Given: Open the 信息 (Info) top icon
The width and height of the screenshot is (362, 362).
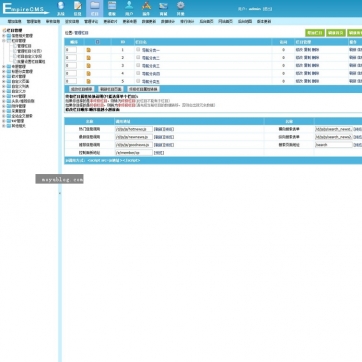Looking at the screenshot, I should click(x=77, y=8).
